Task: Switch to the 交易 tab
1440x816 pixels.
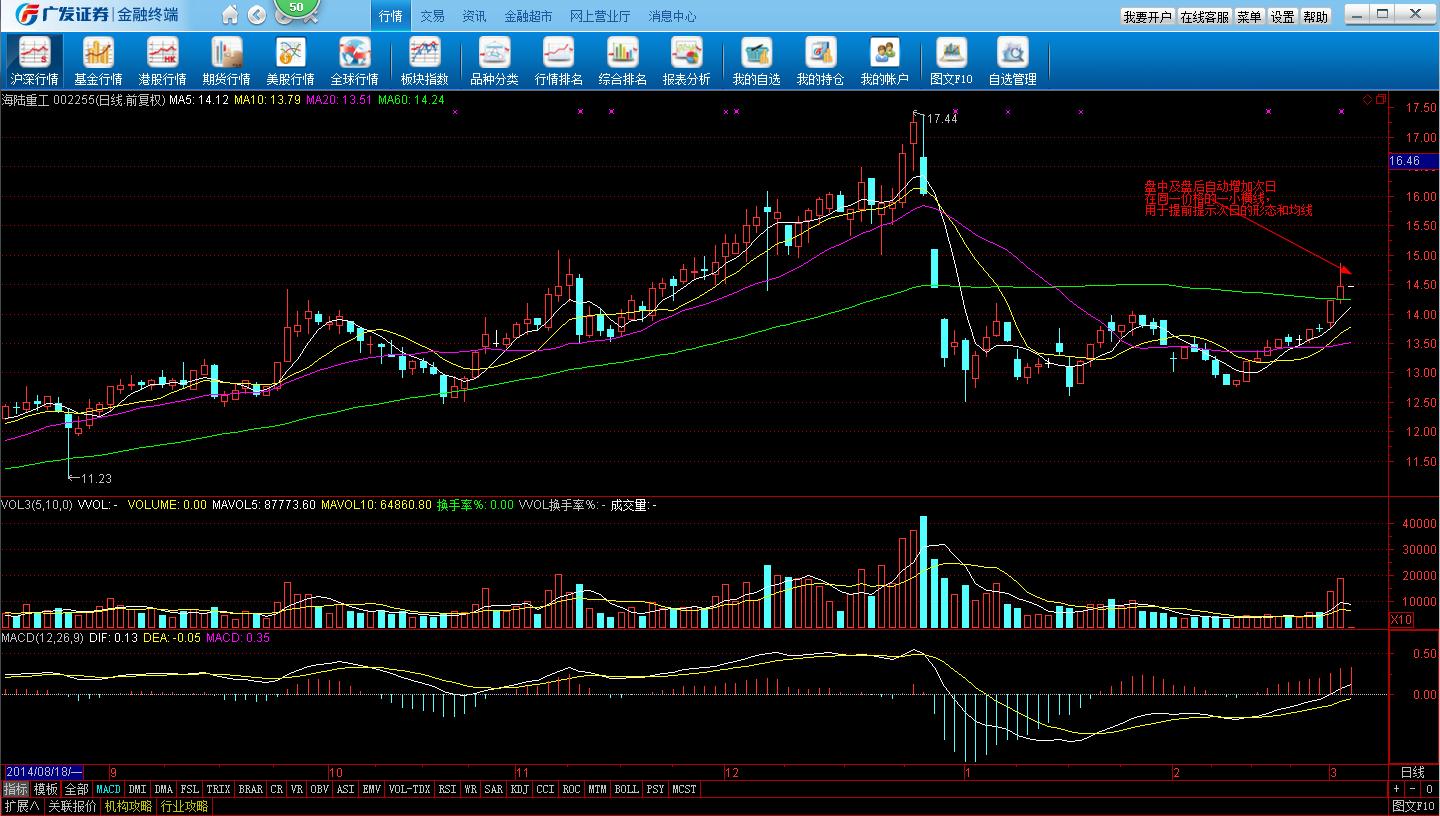Action: (432, 16)
